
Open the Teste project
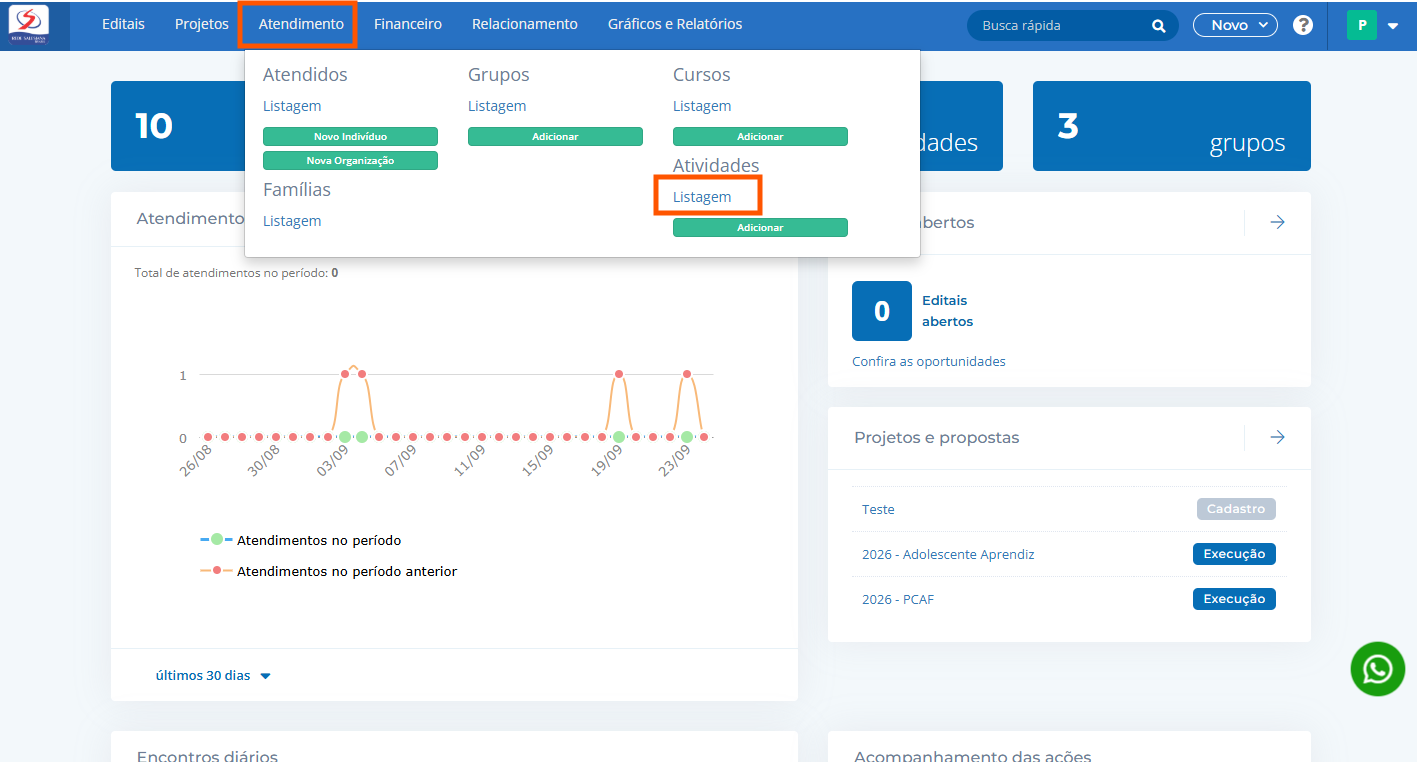878,509
